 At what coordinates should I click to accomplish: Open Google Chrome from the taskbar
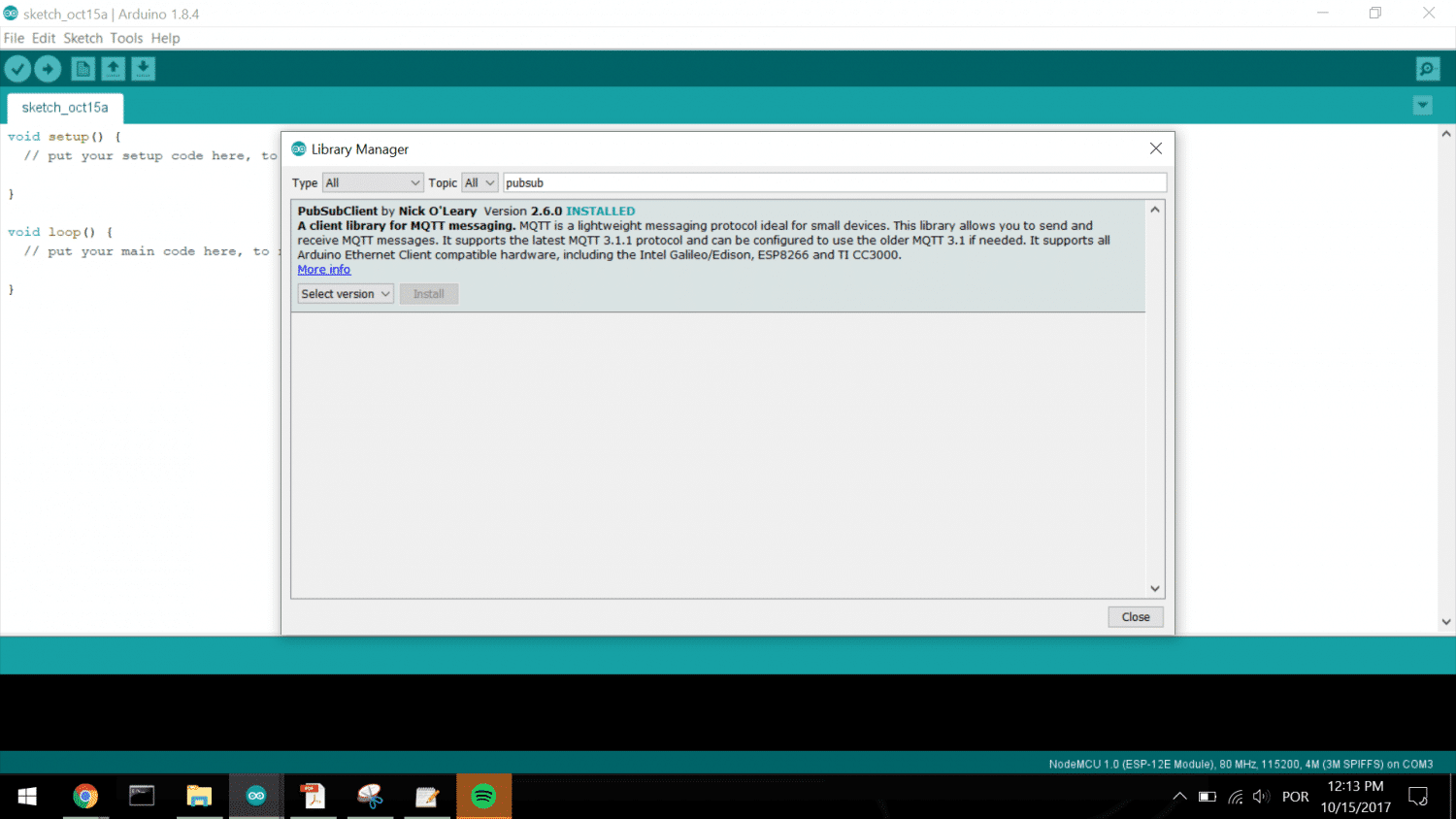tap(85, 797)
